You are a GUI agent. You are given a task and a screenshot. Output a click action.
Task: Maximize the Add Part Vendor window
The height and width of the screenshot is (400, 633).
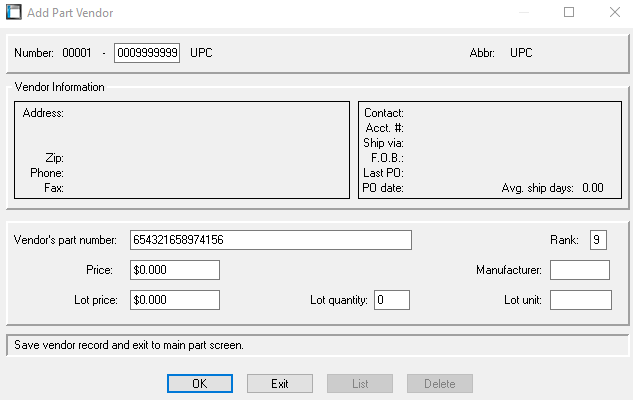(569, 13)
